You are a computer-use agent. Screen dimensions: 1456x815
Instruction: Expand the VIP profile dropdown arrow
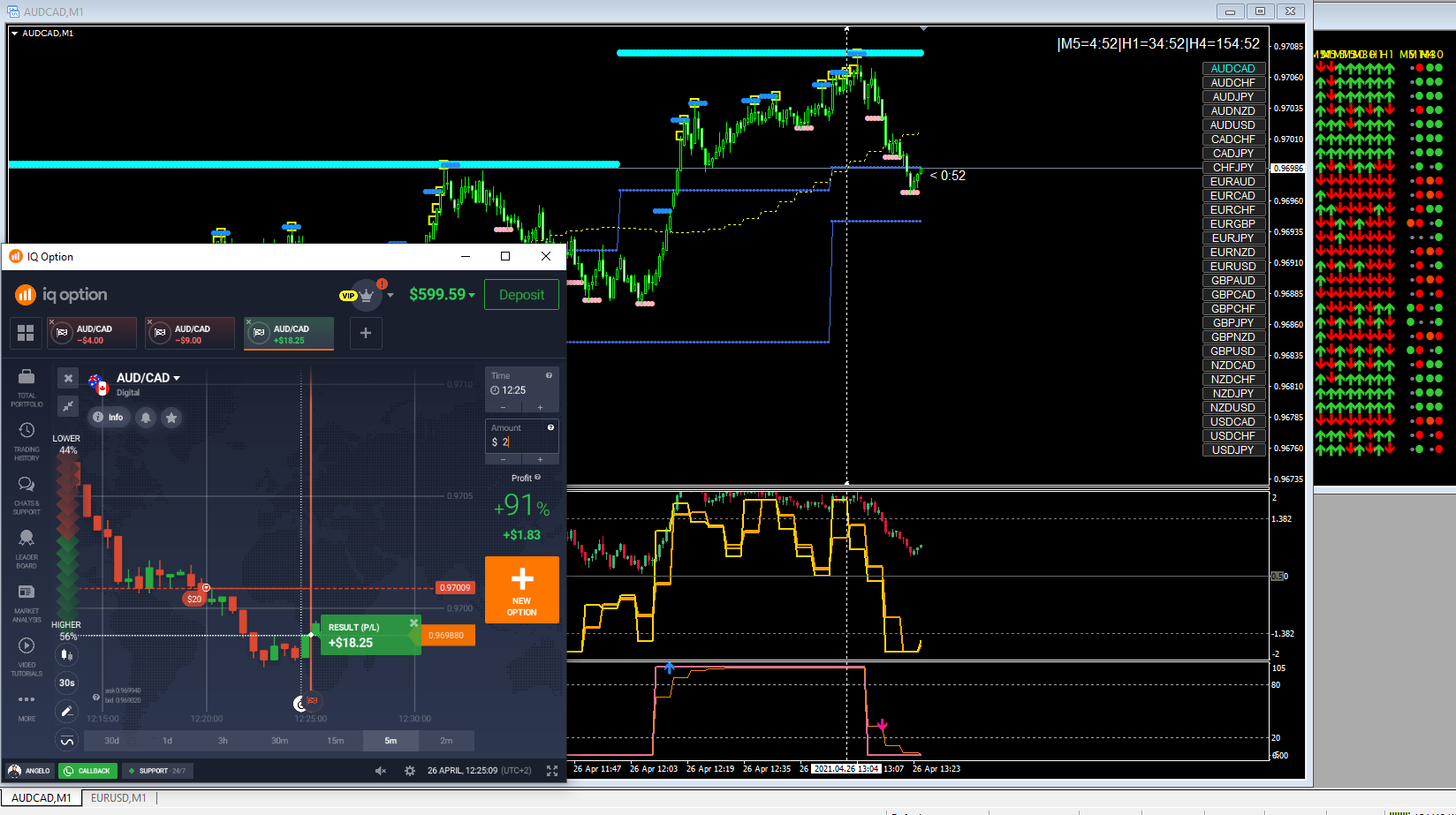click(391, 295)
